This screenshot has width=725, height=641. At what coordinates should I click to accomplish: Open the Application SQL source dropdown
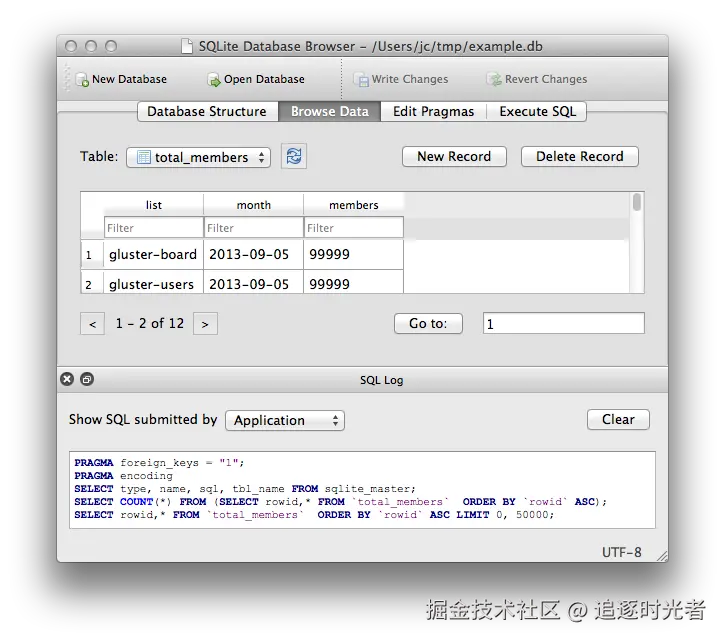point(285,420)
